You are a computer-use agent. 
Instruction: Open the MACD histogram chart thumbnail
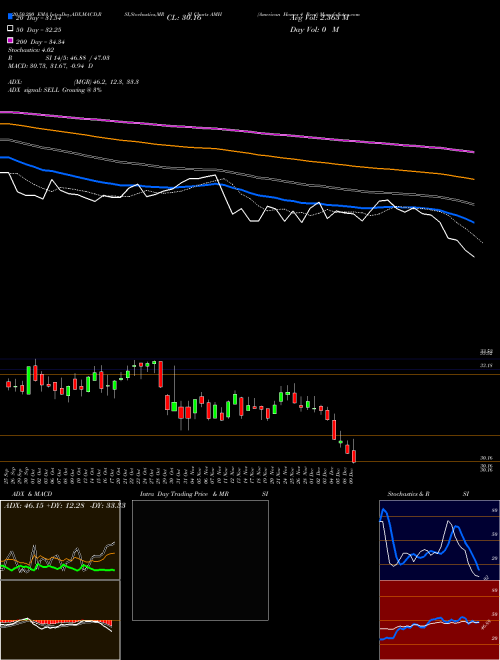click(x=60, y=620)
